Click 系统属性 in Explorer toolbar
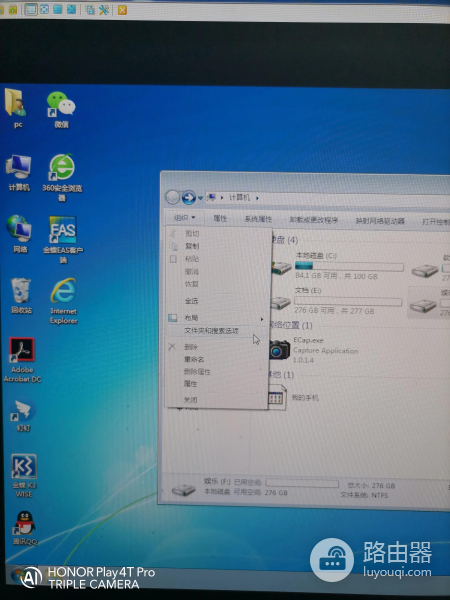Viewport: 450px width, 600px height. tap(258, 219)
